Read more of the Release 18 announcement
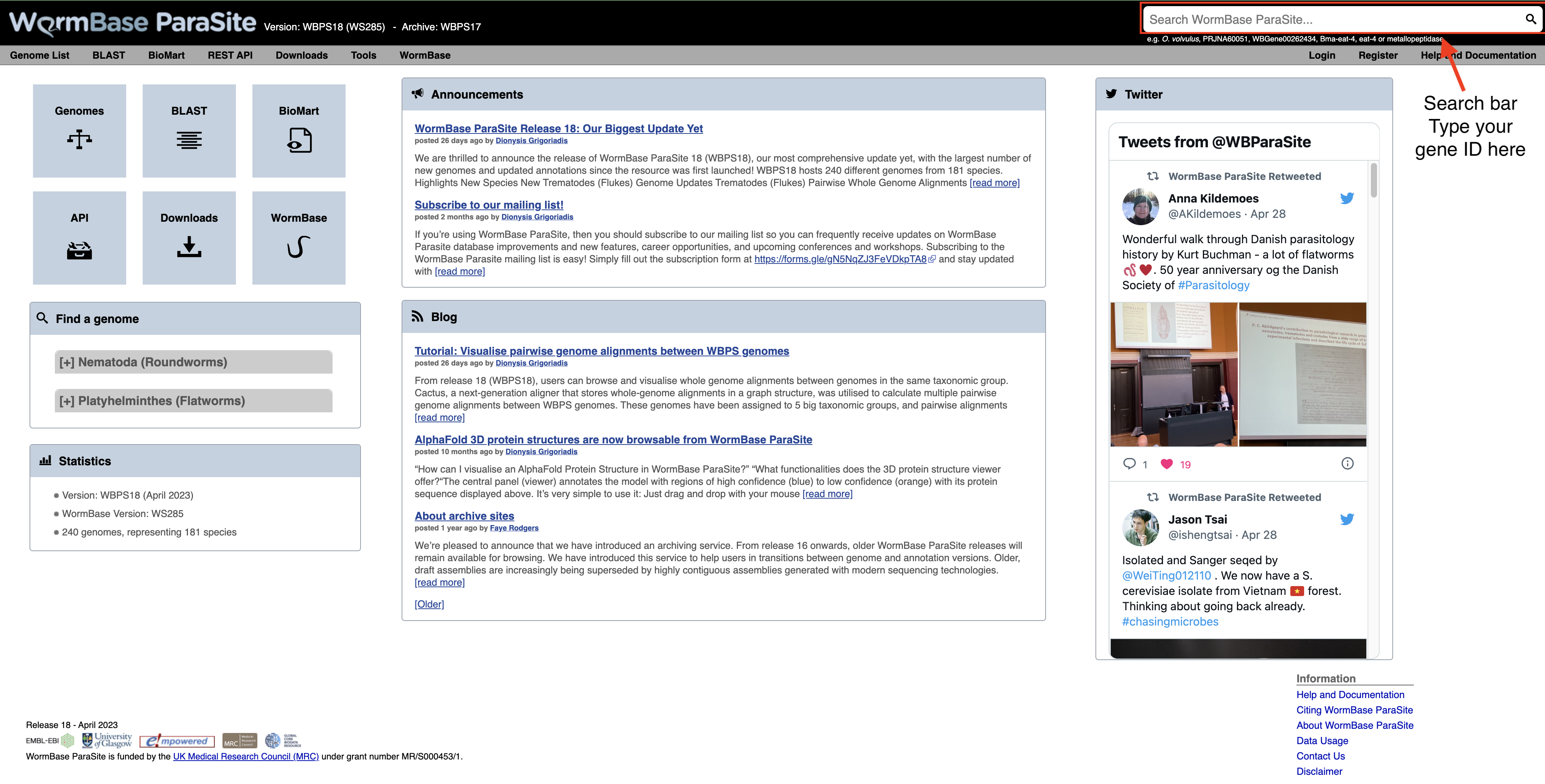The width and height of the screenshot is (1545, 784). point(995,183)
